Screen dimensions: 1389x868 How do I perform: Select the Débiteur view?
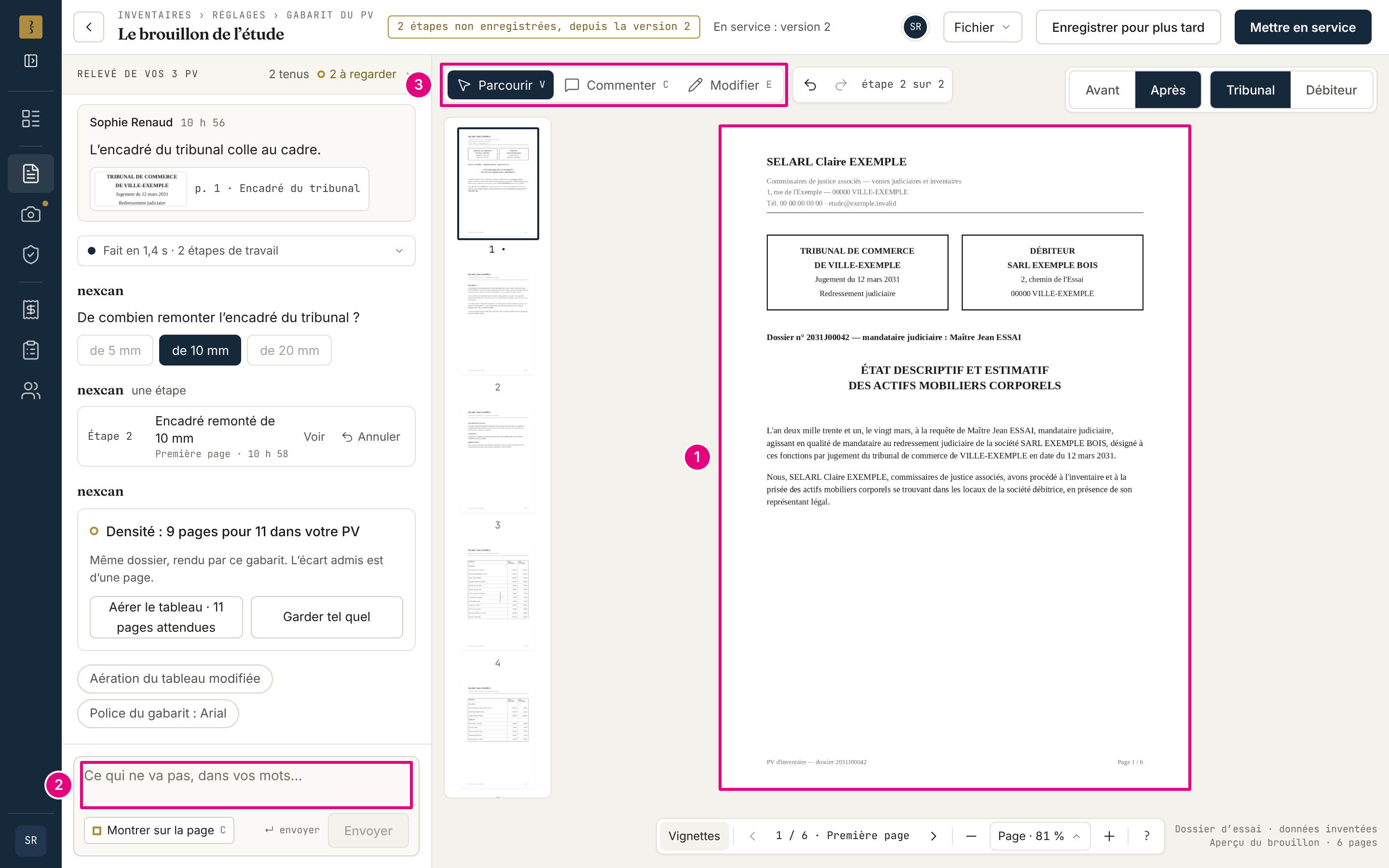(1331, 90)
